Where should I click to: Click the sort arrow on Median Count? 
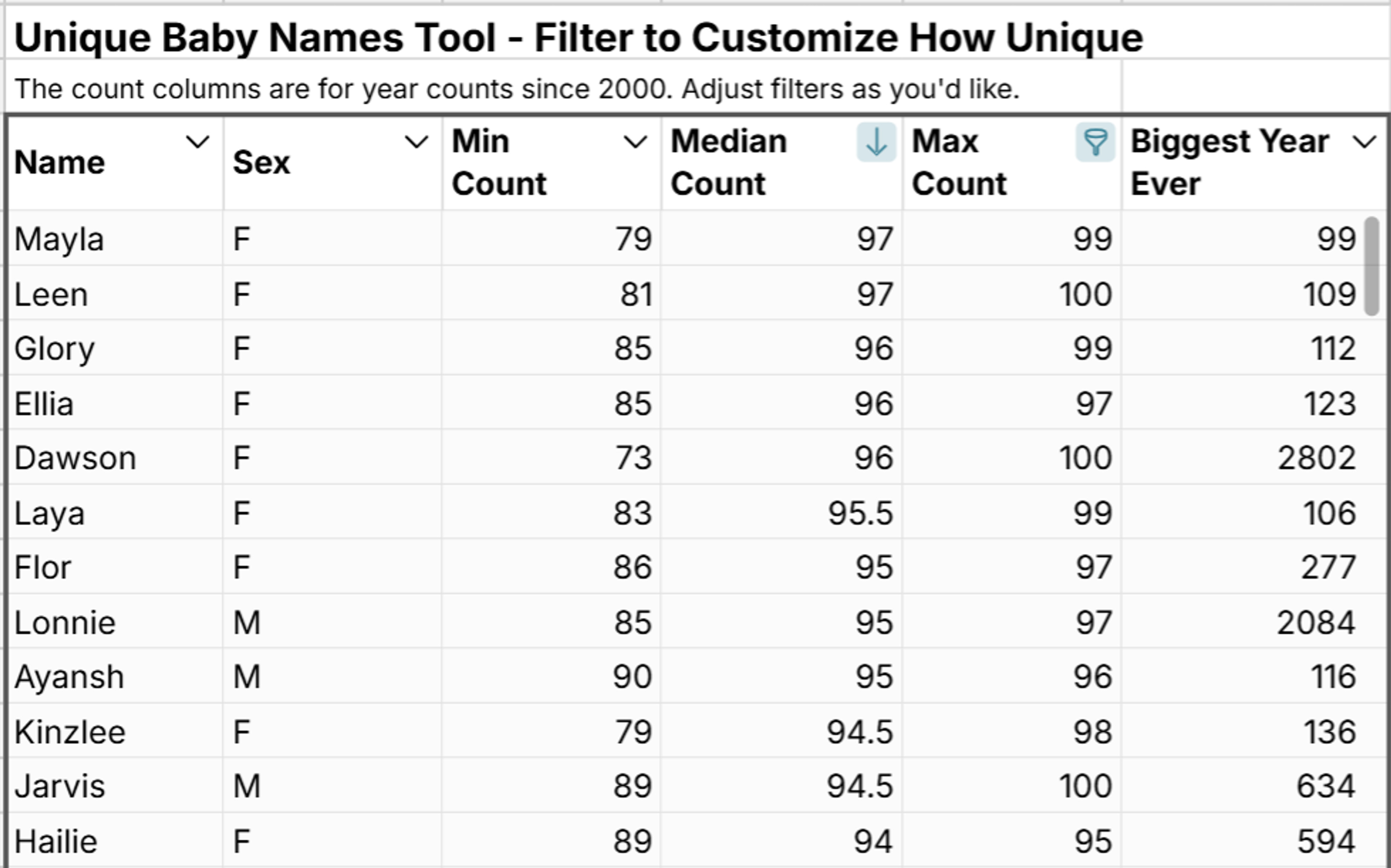click(x=876, y=144)
